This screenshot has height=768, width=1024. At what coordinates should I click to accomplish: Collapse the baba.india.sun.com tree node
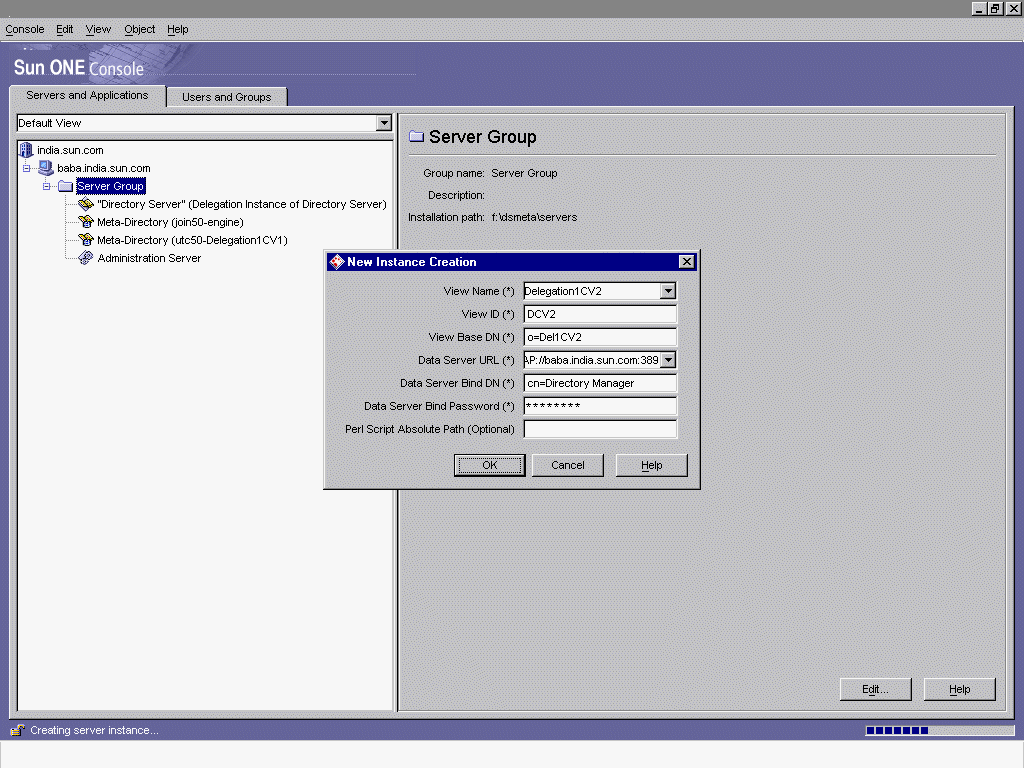[x=26, y=168]
